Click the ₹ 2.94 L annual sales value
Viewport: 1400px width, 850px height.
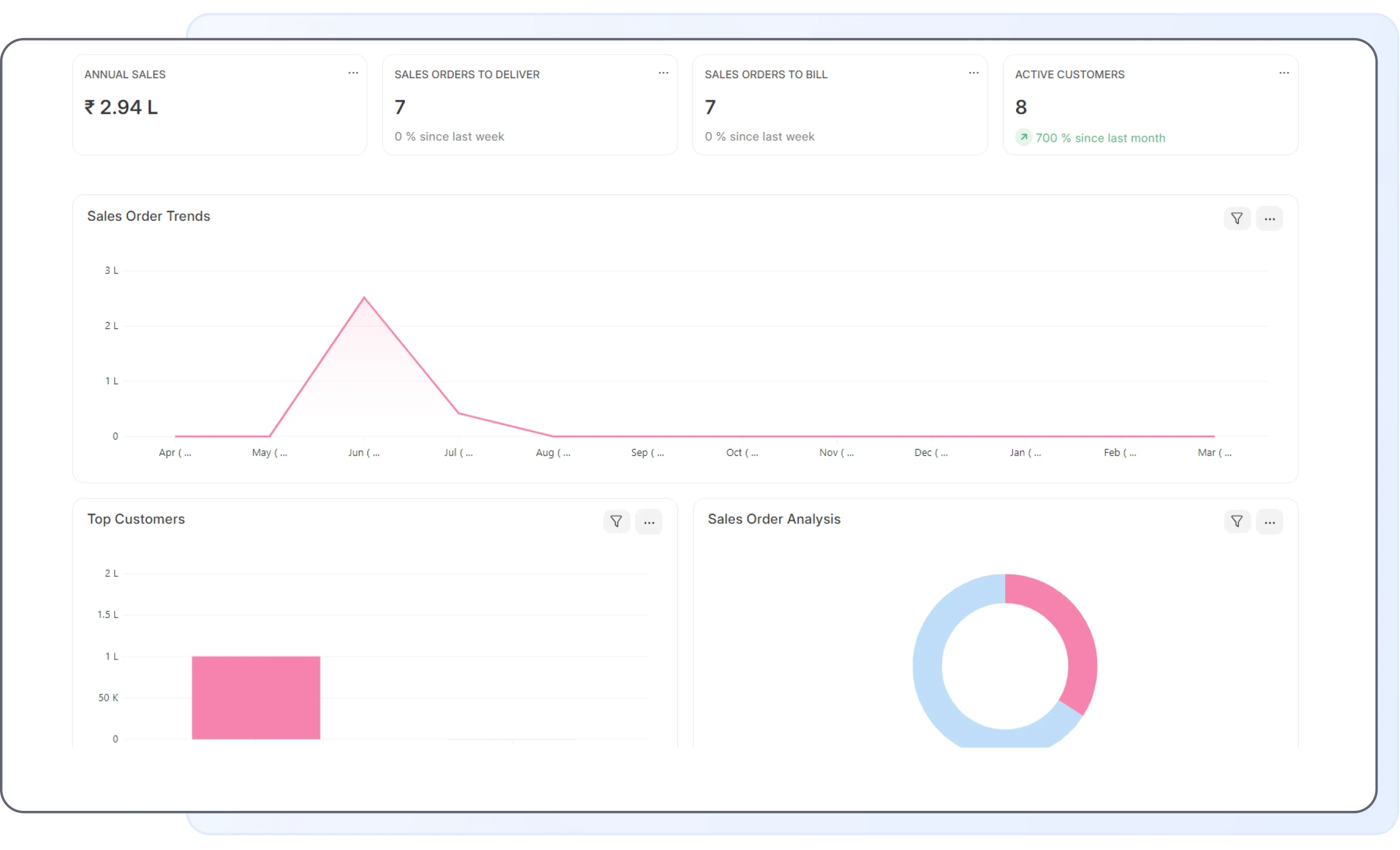point(121,107)
